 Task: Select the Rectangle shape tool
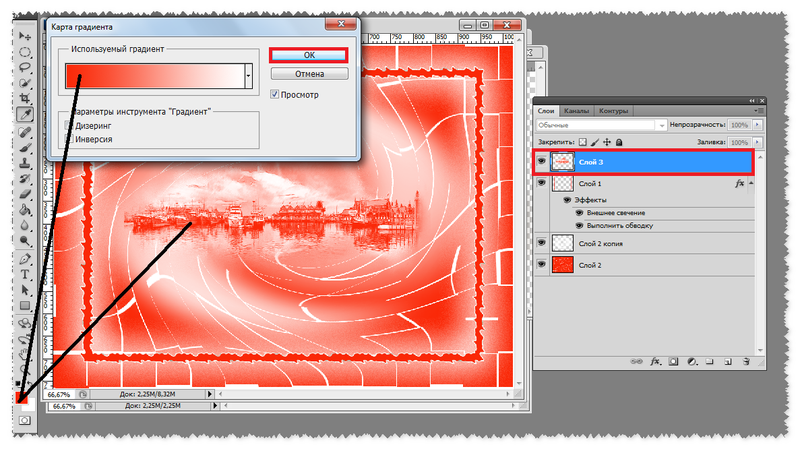[x=24, y=306]
